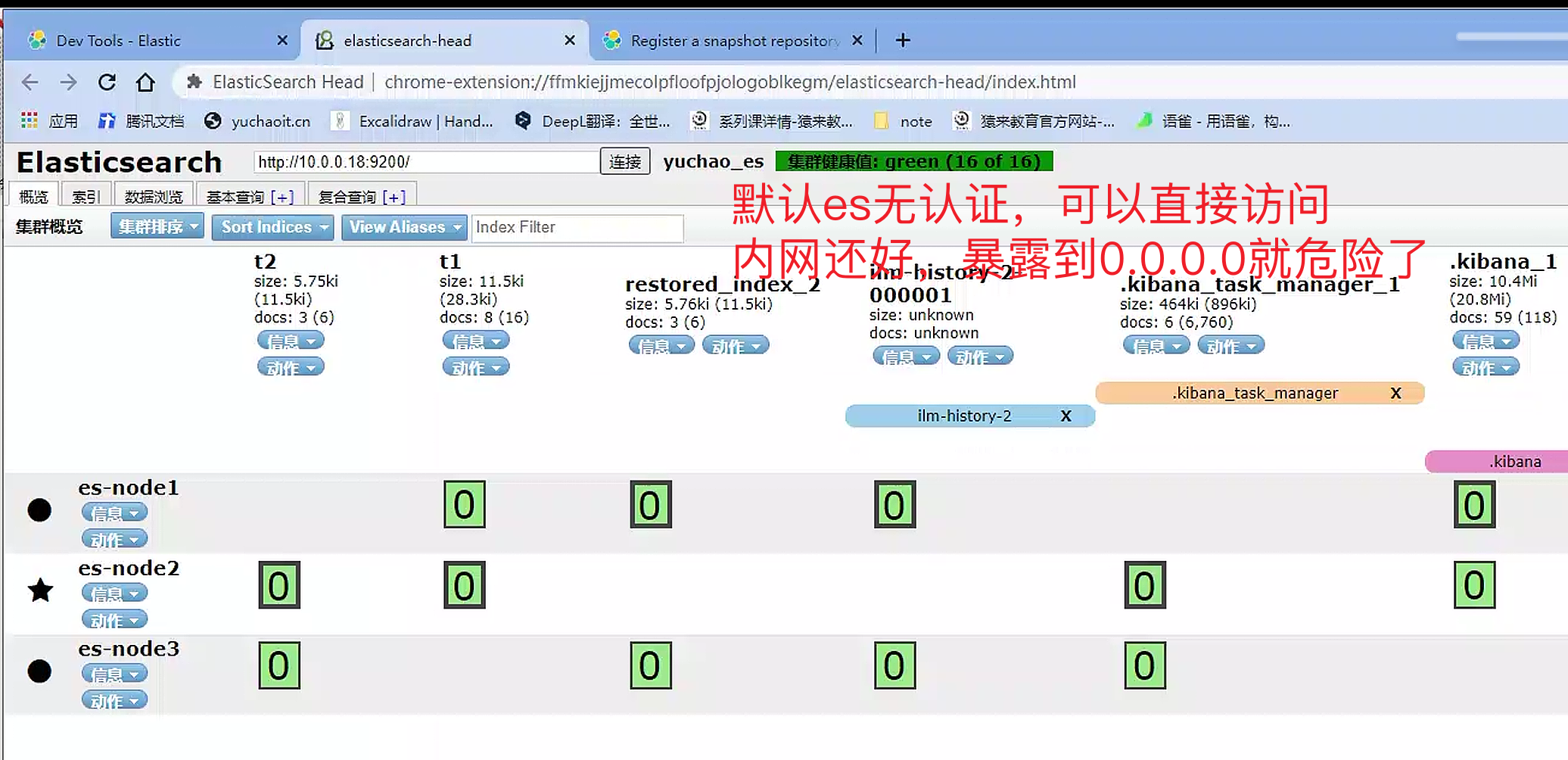This screenshot has height=760, width=1568.
Task: Click the green cluster health indicator
Action: tap(913, 161)
